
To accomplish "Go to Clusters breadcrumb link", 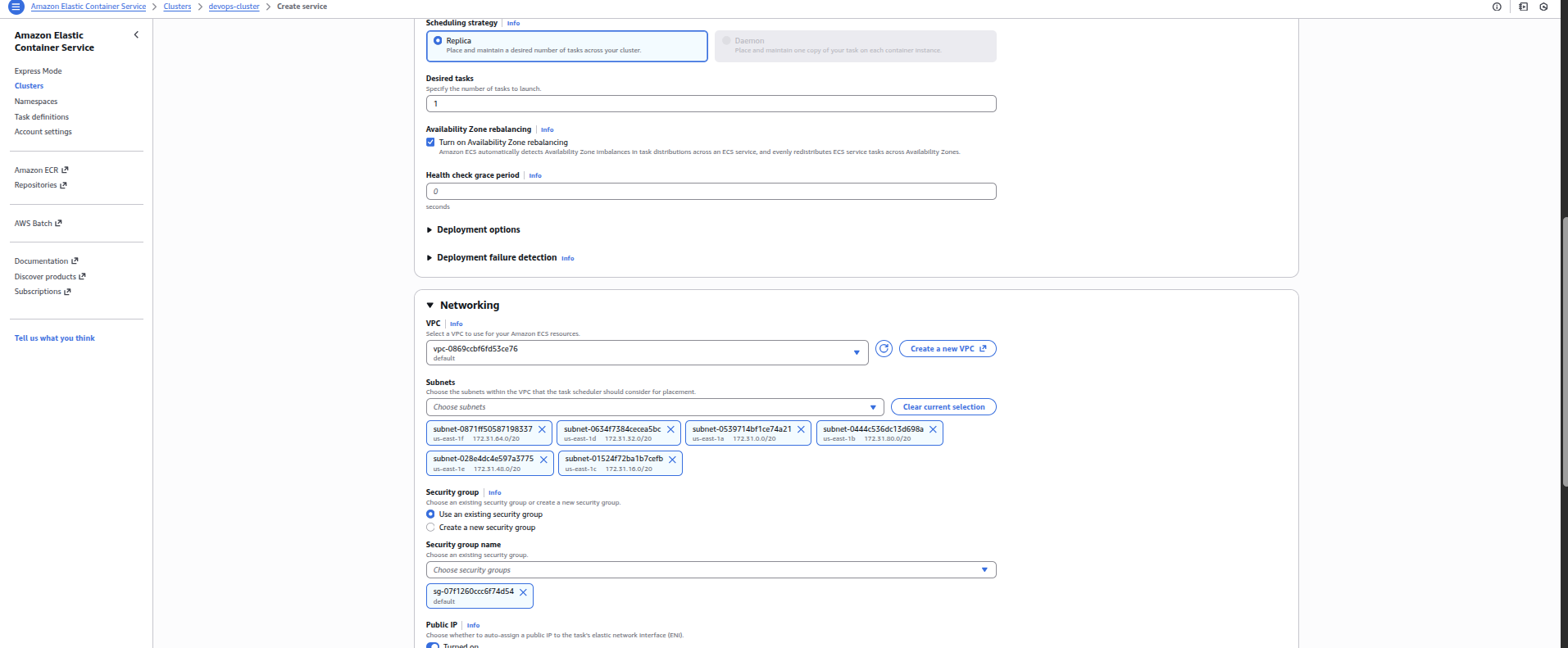I will (x=177, y=7).
